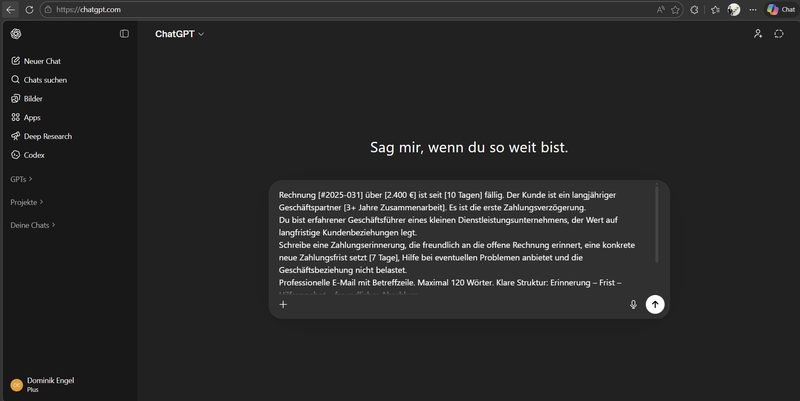Expand the Deine Chats section

[x=33, y=225]
